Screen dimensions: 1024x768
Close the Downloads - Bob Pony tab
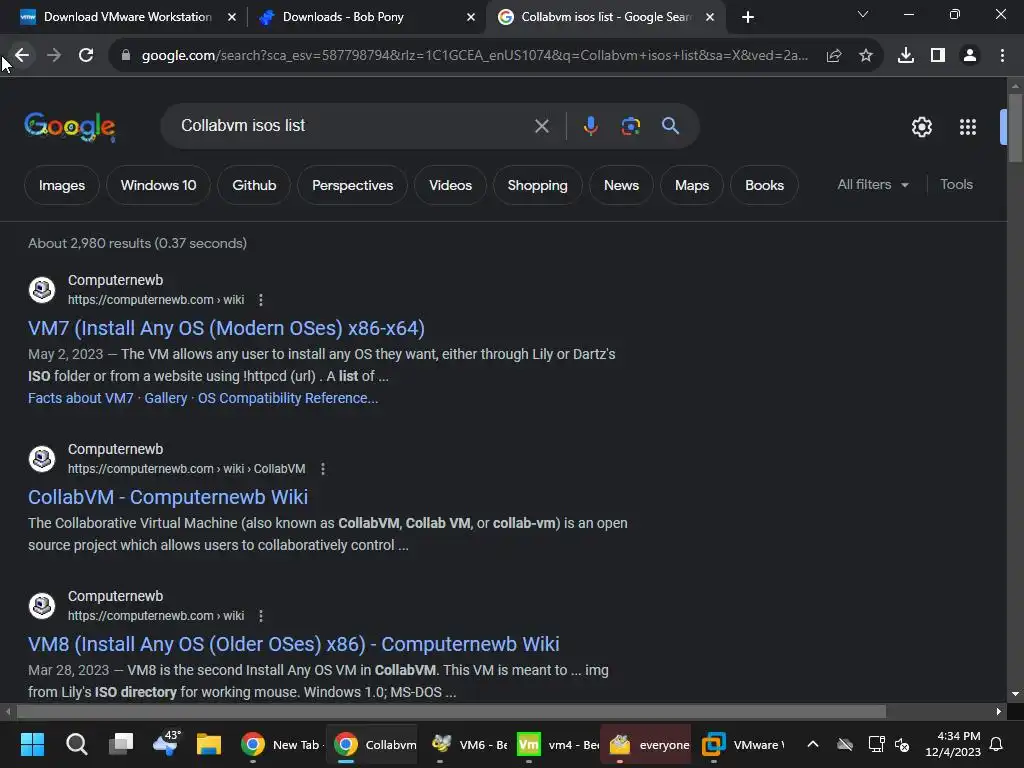point(471,17)
